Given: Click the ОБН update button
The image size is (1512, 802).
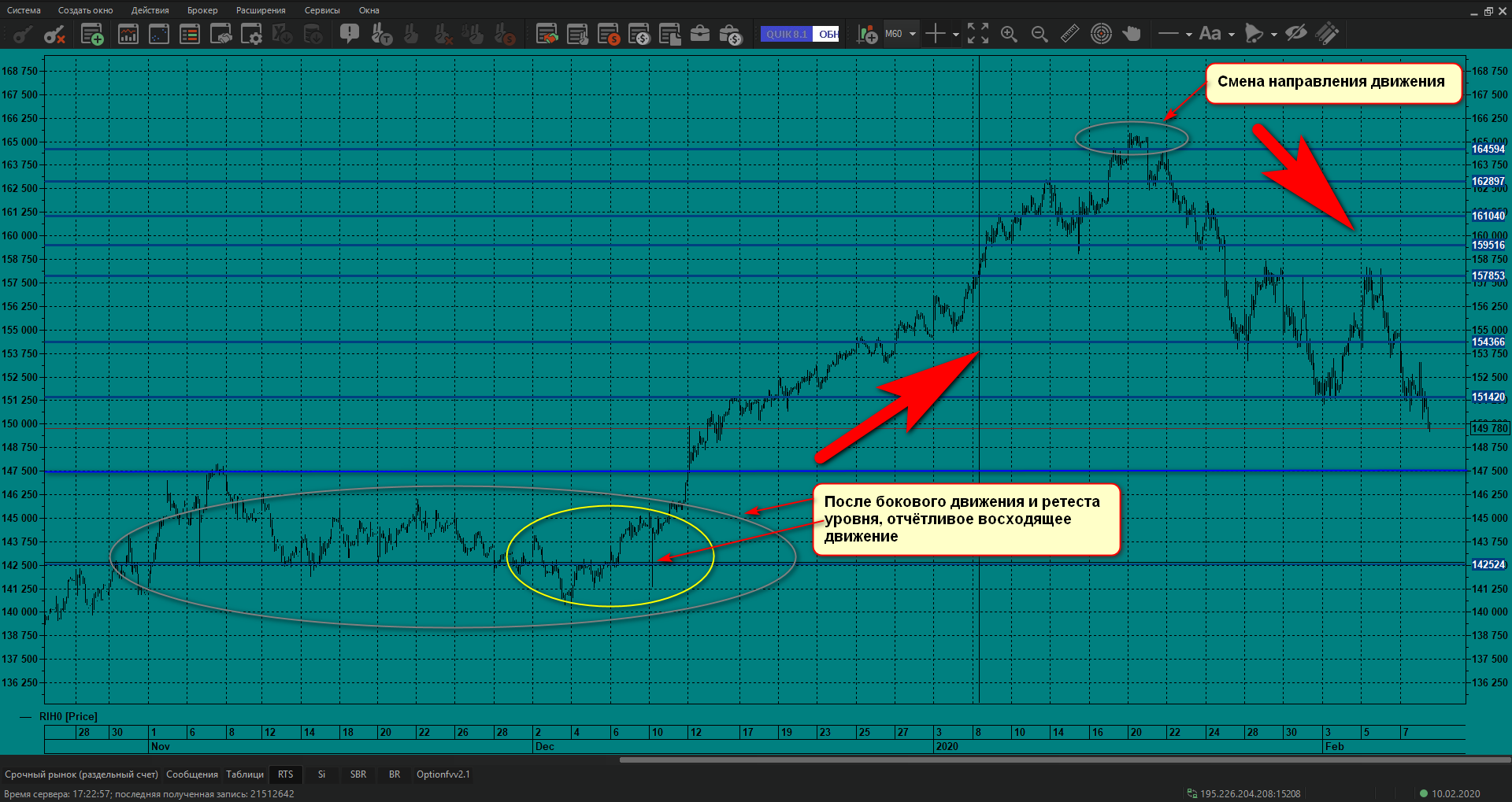Looking at the screenshot, I should pyautogui.click(x=827, y=34).
